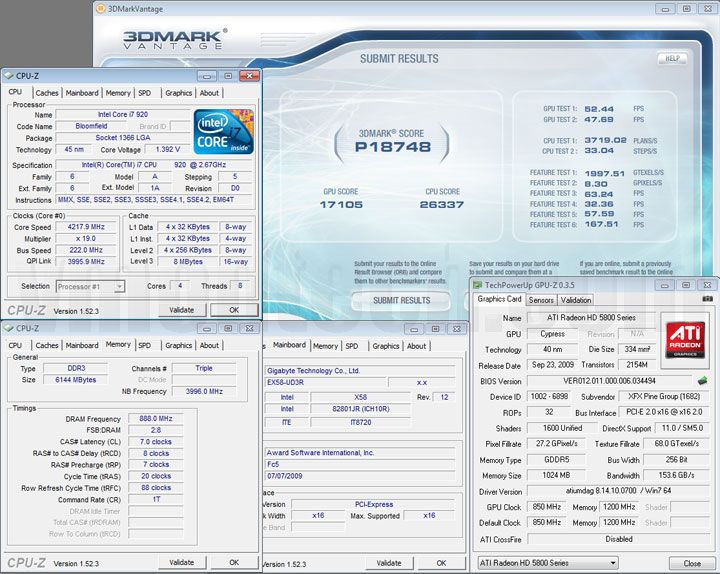Open the Validation tab in GPU-Z
The width and height of the screenshot is (720, 574).
(575, 300)
